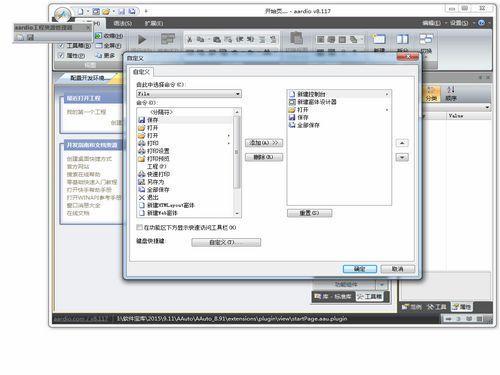Expand the 功能组件 dropdown arrow

[382, 285]
